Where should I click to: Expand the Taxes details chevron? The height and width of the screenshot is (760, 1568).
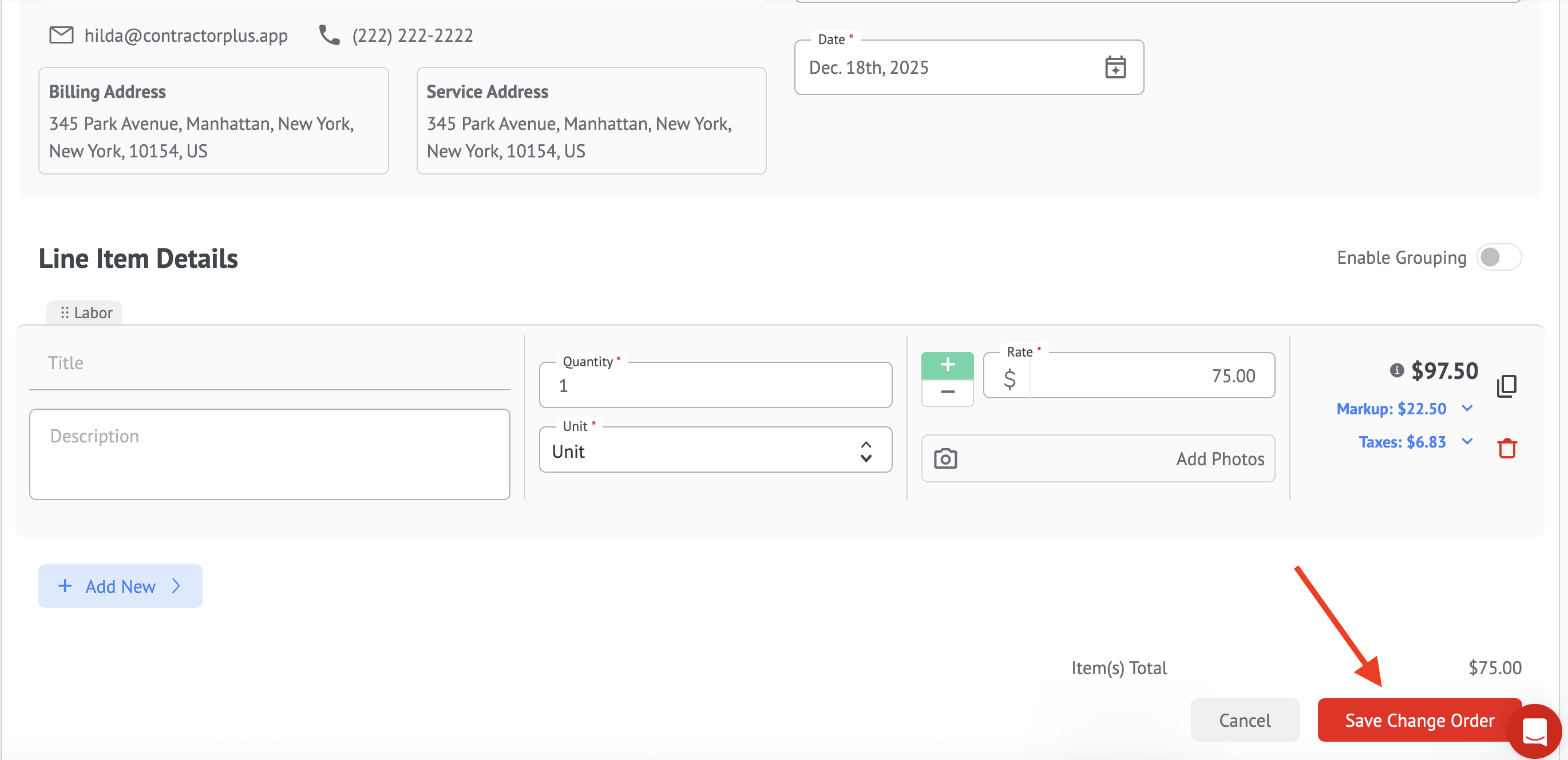click(1467, 442)
